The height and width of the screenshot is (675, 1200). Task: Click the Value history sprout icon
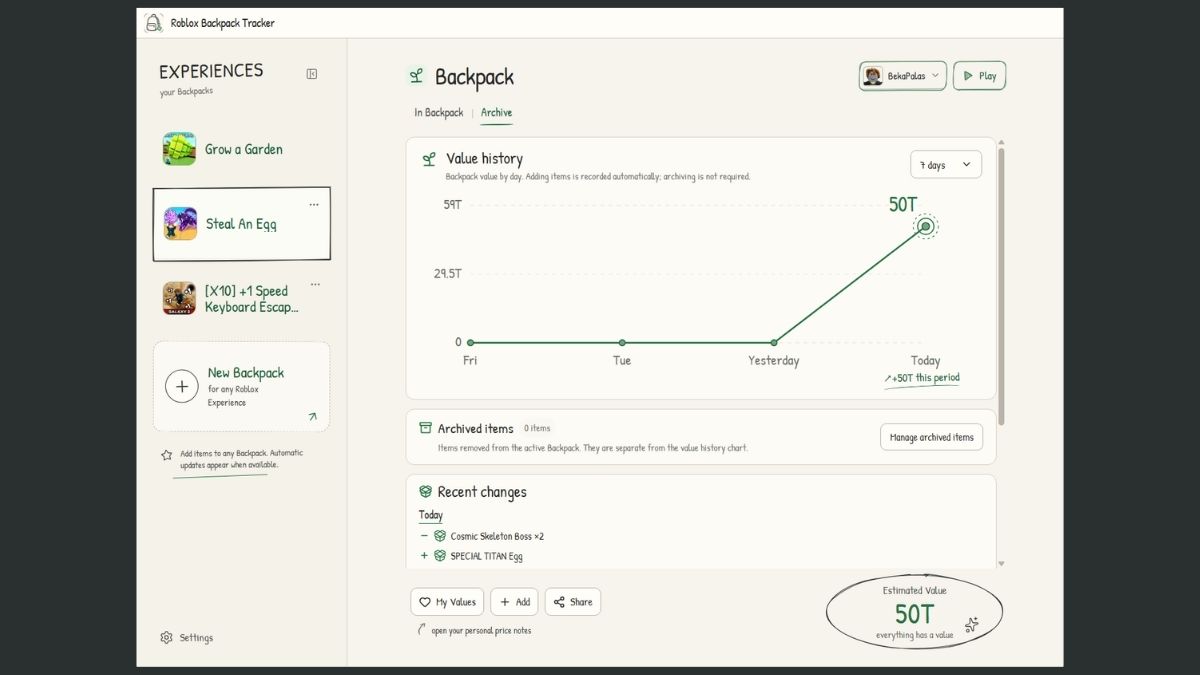pos(429,159)
